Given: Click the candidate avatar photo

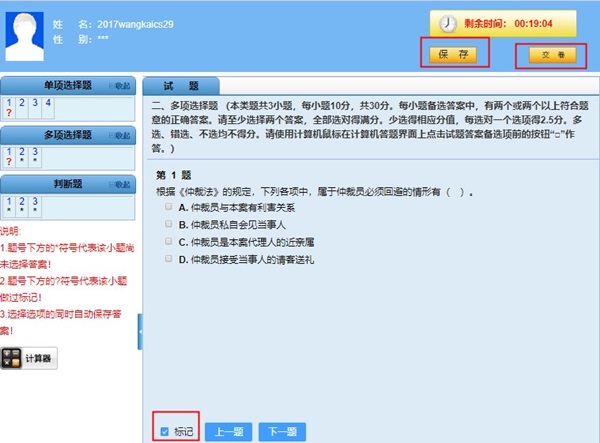Looking at the screenshot, I should [24, 37].
